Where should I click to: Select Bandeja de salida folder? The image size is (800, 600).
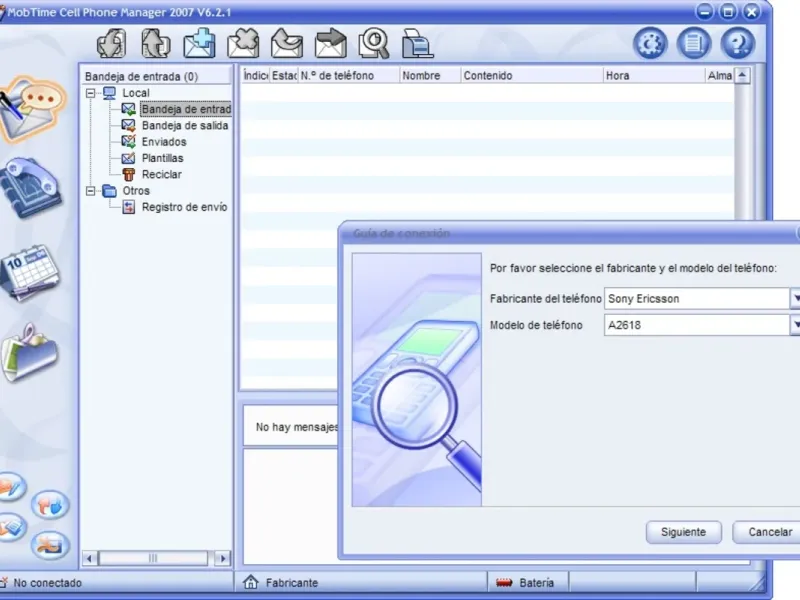(184, 126)
